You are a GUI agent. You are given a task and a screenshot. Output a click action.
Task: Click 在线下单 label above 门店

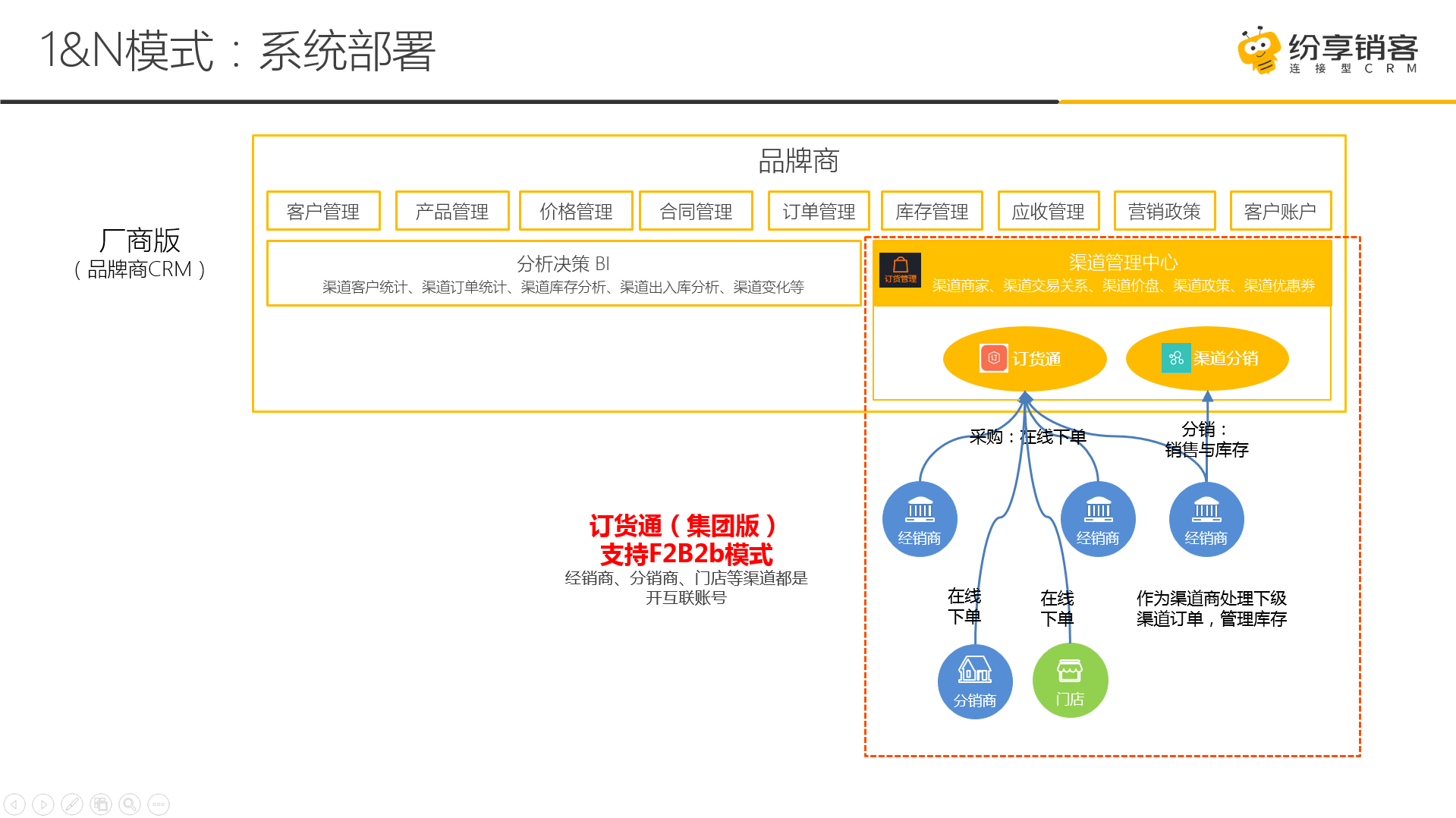pos(1057,609)
